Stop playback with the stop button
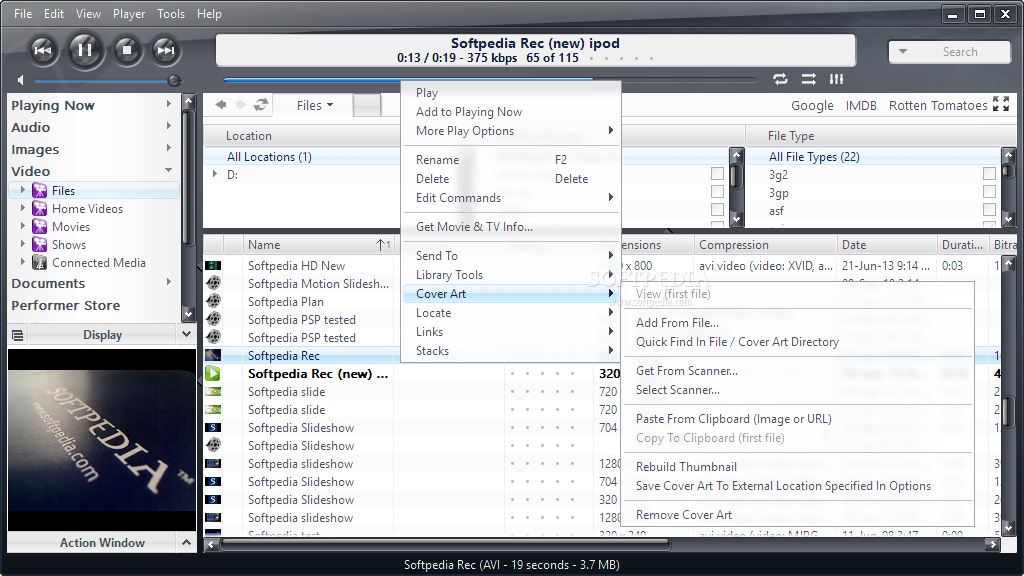The height and width of the screenshot is (576, 1024). click(x=127, y=50)
